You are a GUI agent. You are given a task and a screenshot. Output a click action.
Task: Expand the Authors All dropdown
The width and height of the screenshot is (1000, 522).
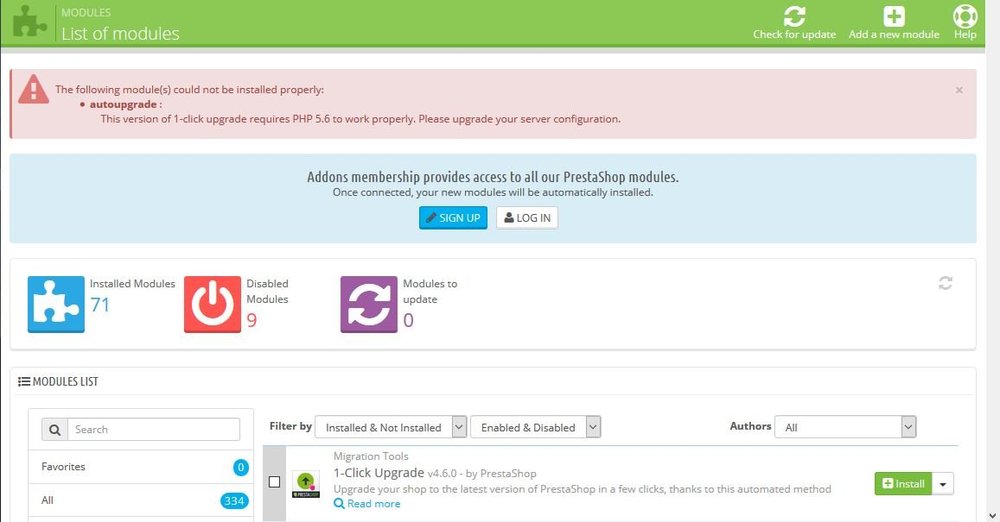pyautogui.click(x=846, y=427)
